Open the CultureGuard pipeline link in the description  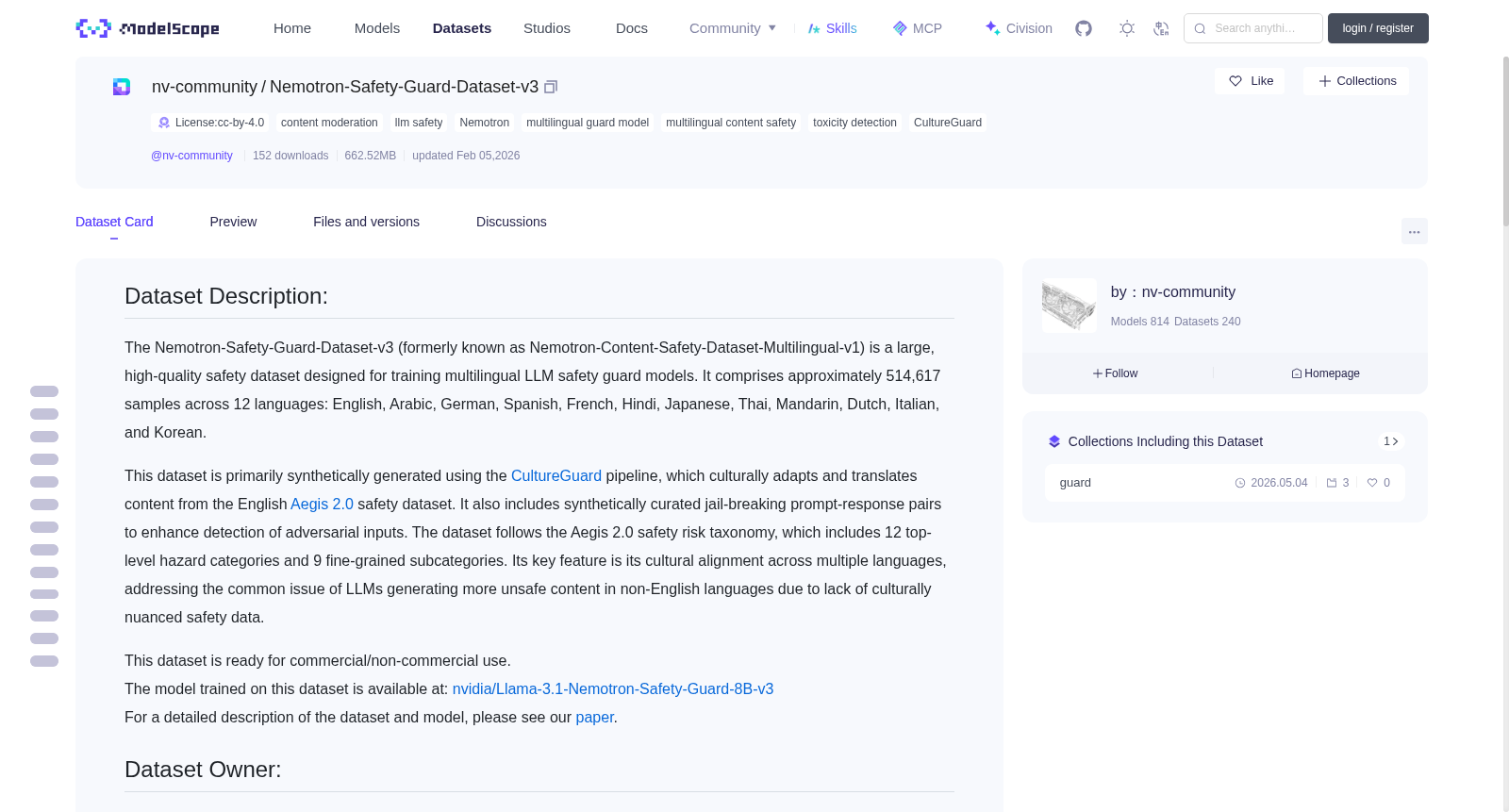coord(556,476)
